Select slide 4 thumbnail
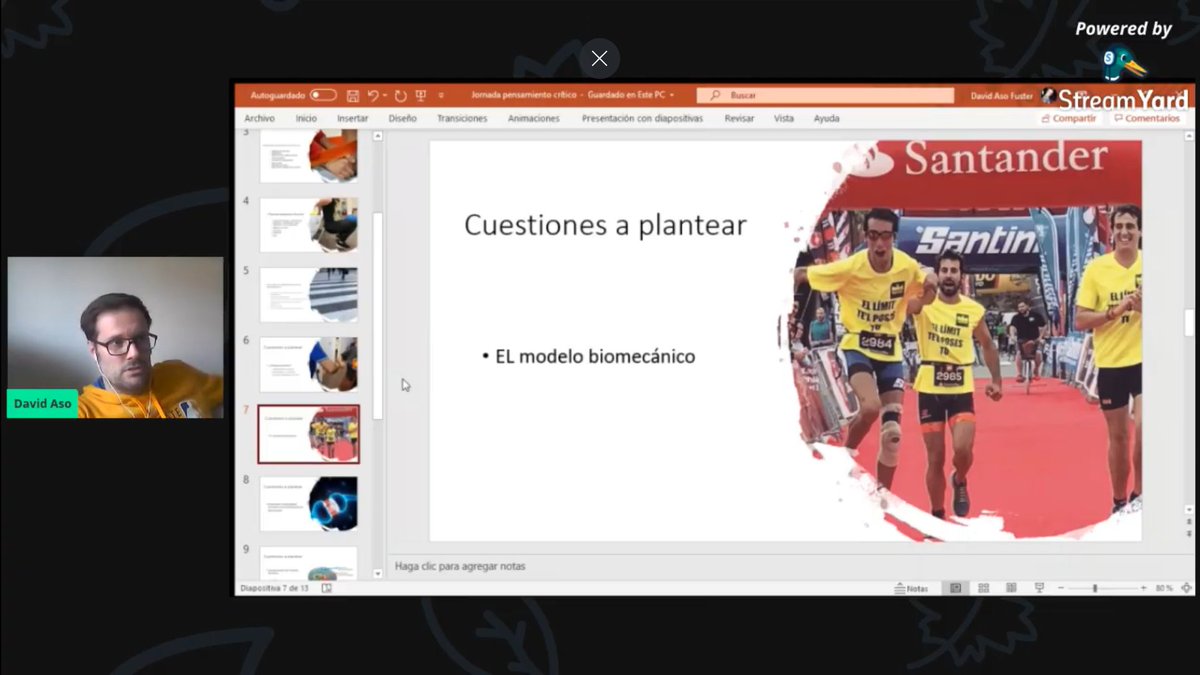This screenshot has width=1200, height=675. click(308, 224)
